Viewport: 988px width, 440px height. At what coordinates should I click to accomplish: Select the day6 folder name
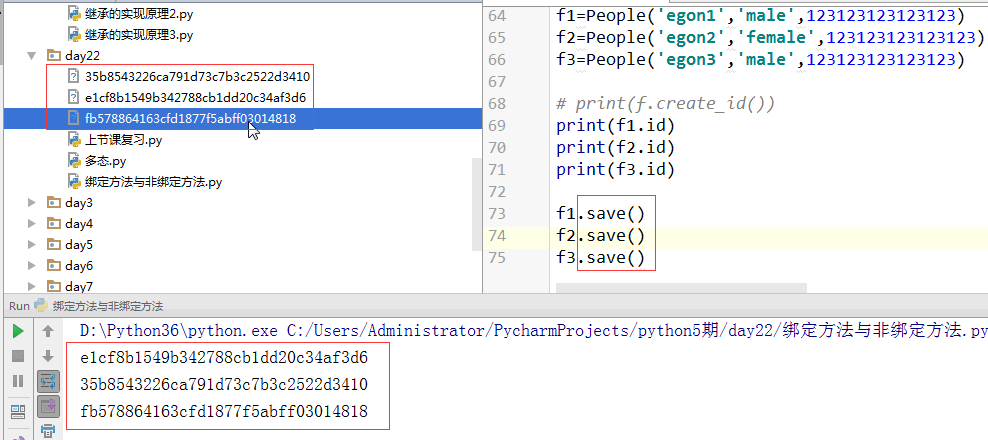79,265
